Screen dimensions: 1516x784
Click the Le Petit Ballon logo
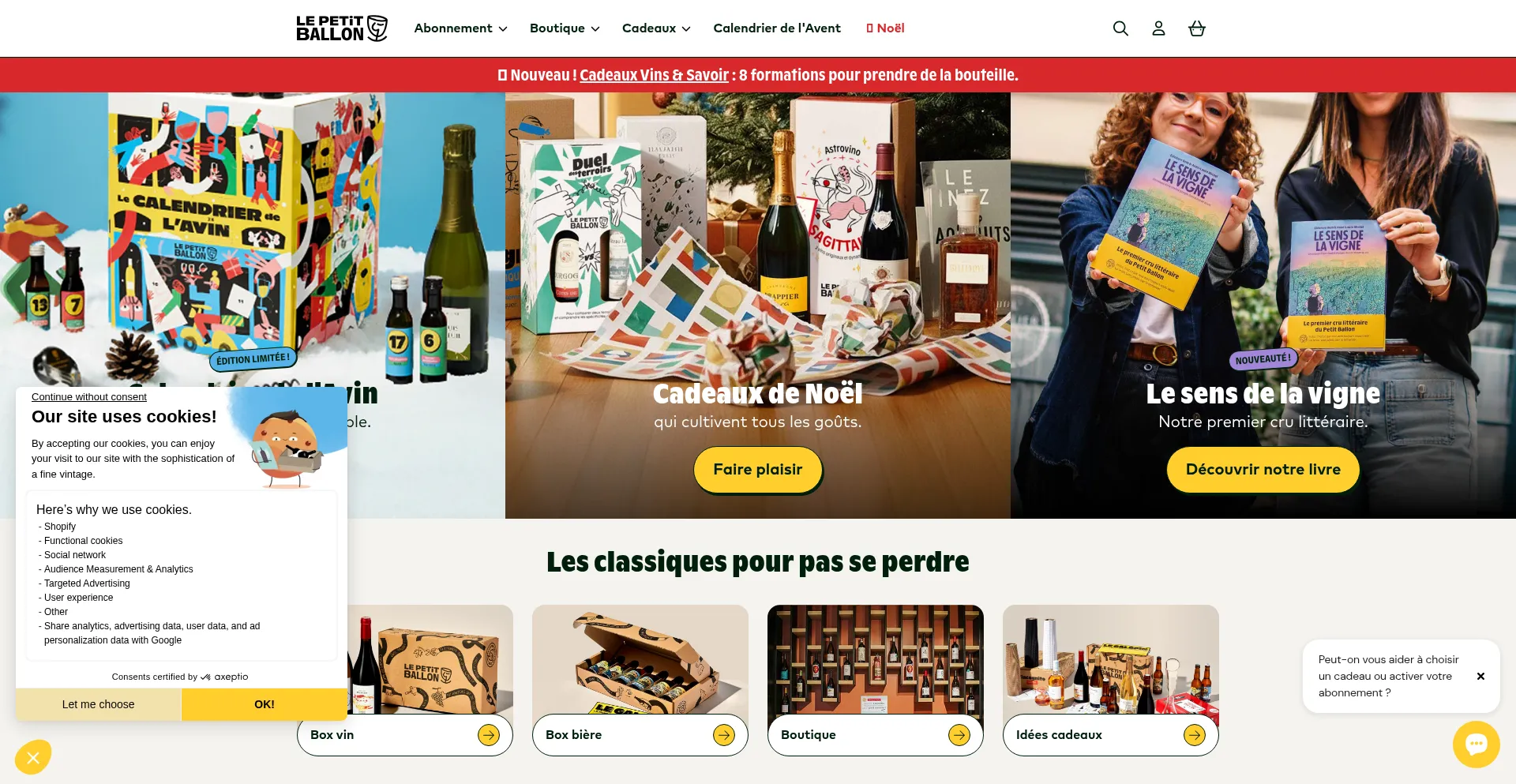pos(342,28)
